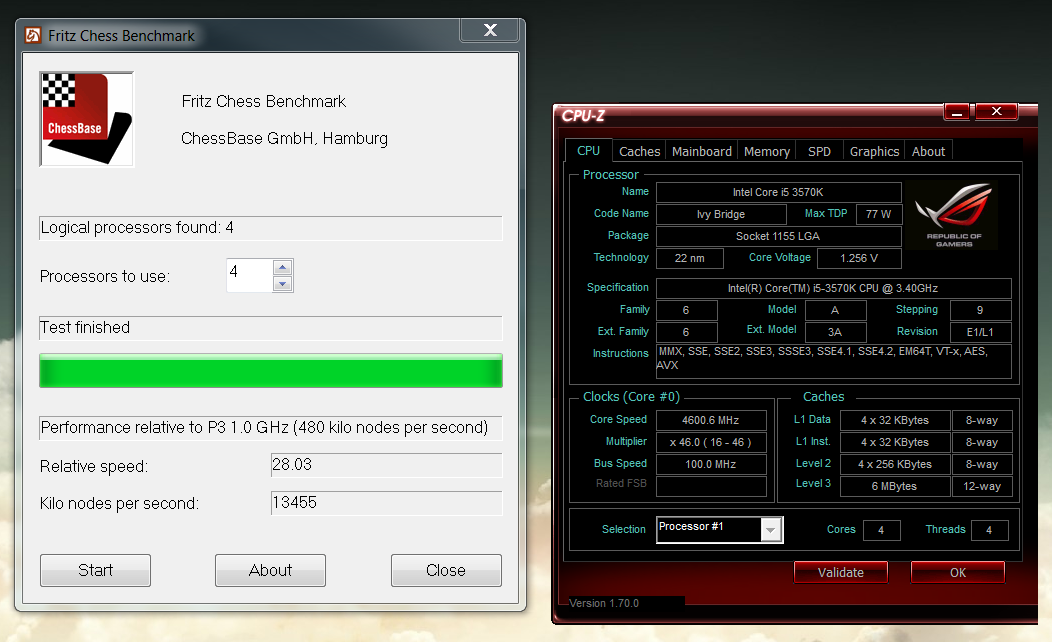The height and width of the screenshot is (642, 1052).
Task: Open the SPD tab in CPU-Z
Action: pos(819,152)
